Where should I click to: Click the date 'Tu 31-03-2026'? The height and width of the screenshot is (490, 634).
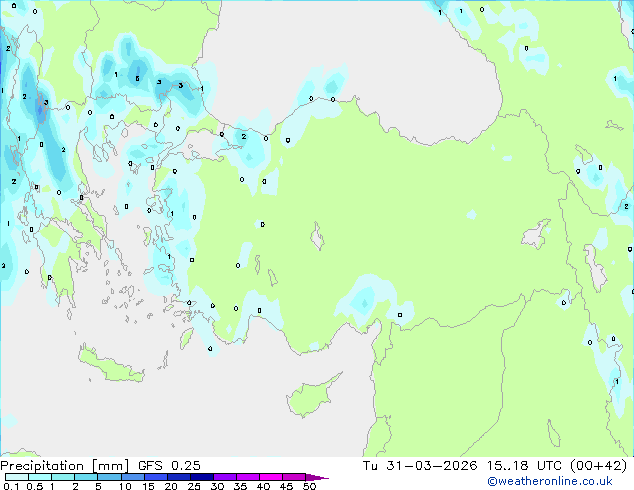click(x=420, y=466)
